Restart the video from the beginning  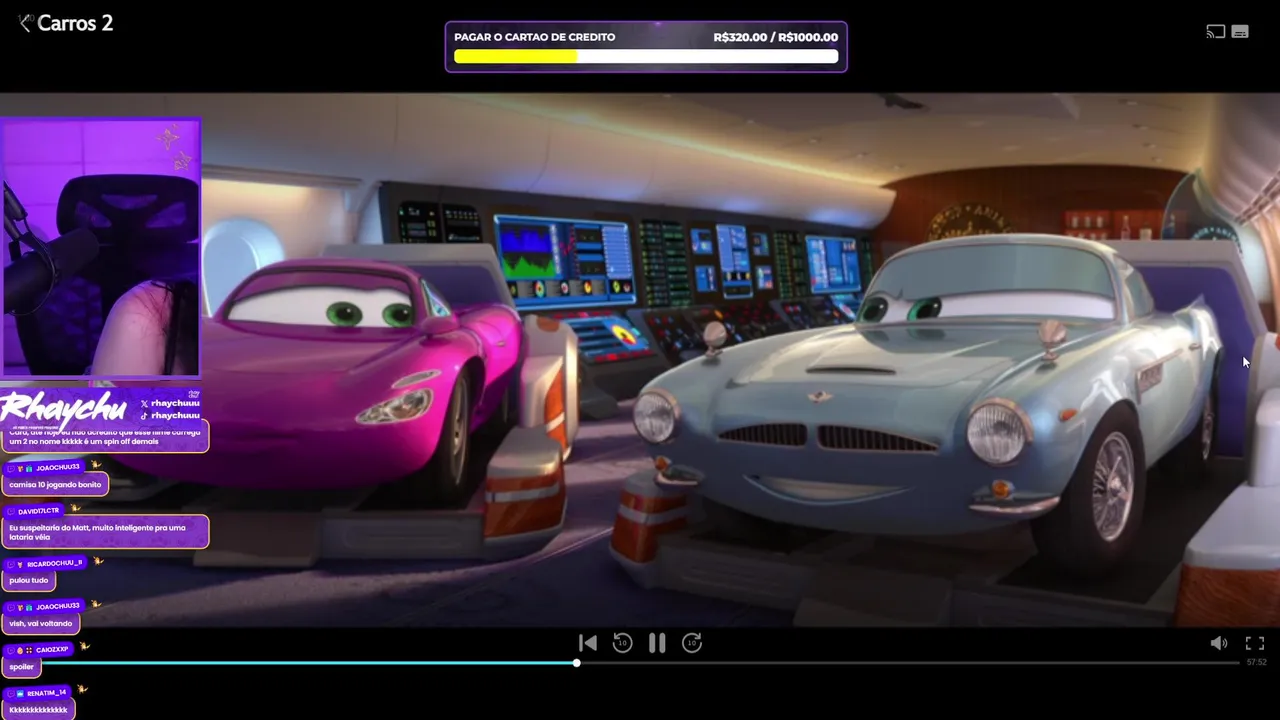click(x=588, y=643)
